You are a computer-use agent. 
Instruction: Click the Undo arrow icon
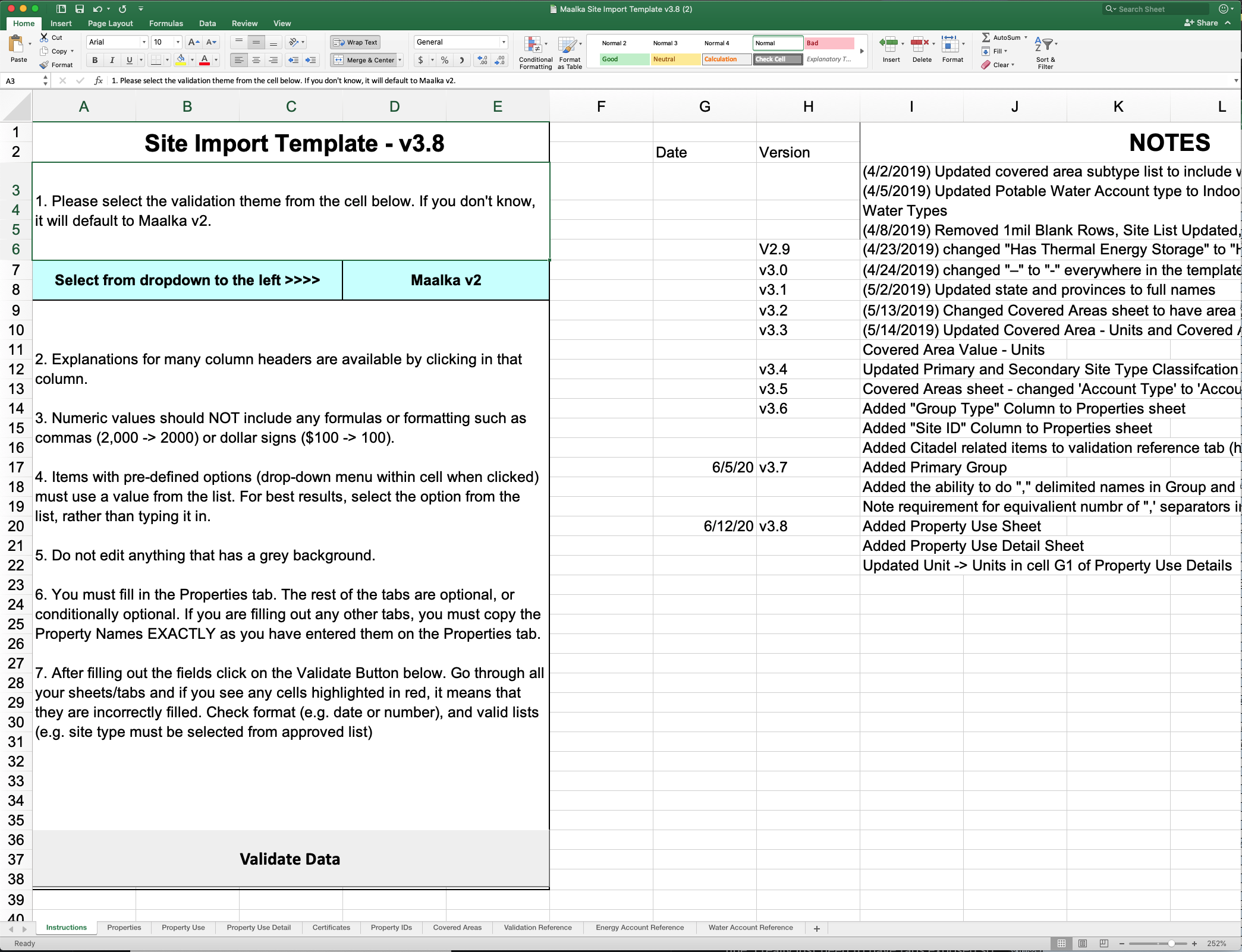tap(98, 9)
